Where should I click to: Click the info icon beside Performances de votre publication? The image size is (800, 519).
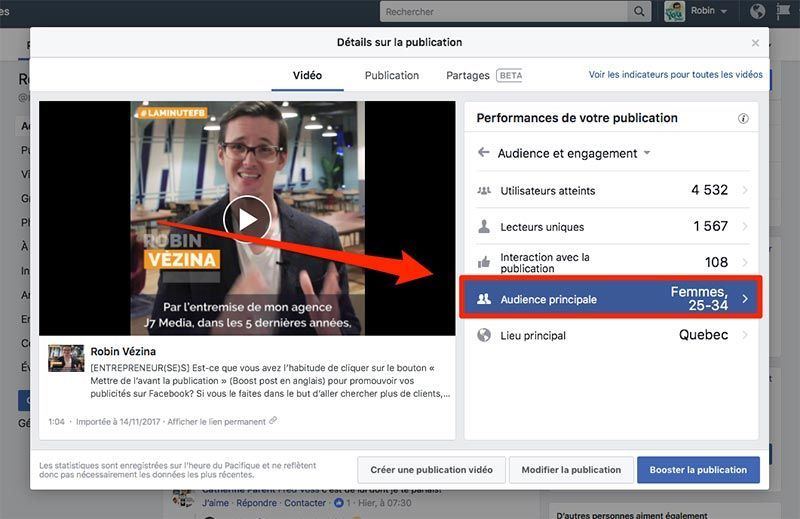coord(743,118)
